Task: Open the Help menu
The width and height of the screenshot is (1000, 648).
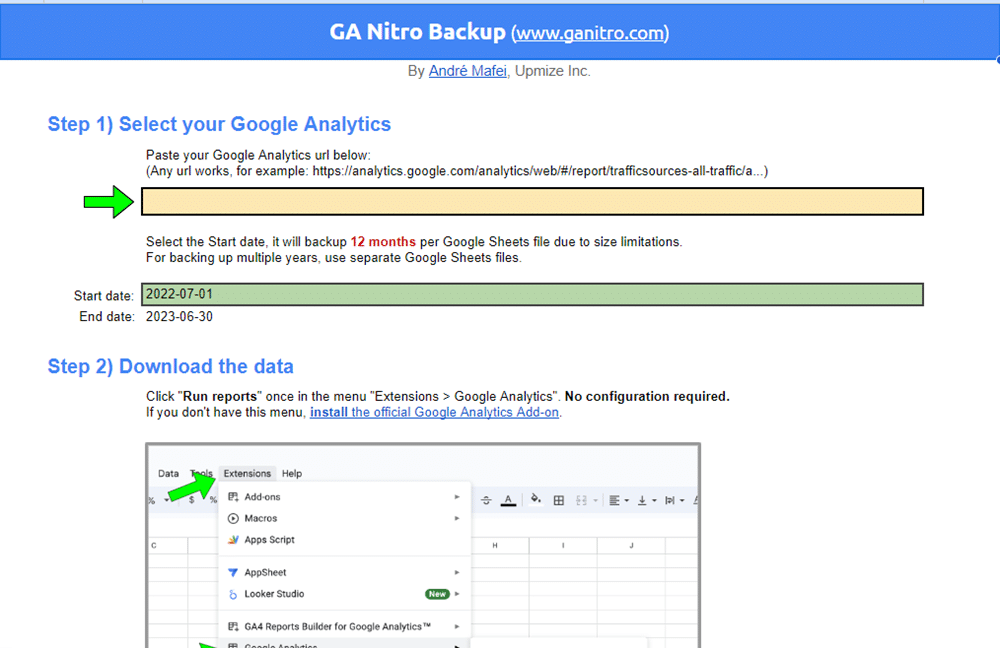Action: (293, 473)
